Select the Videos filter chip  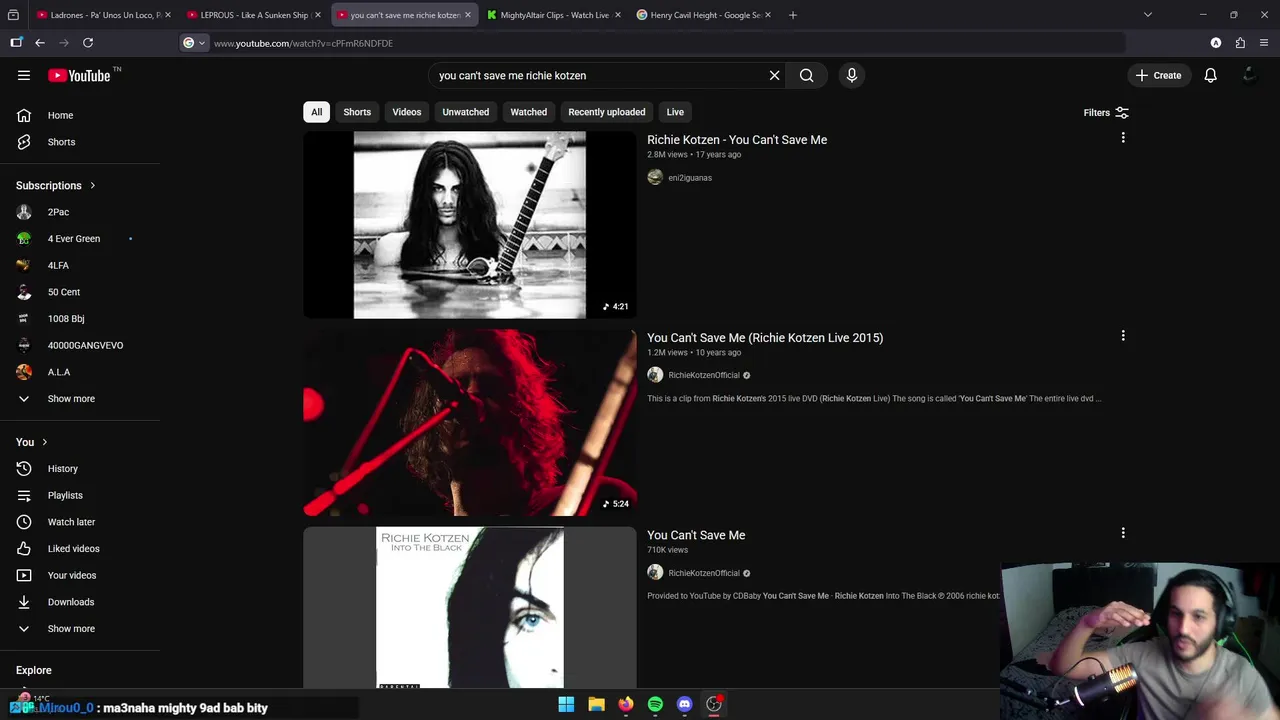pos(407,112)
